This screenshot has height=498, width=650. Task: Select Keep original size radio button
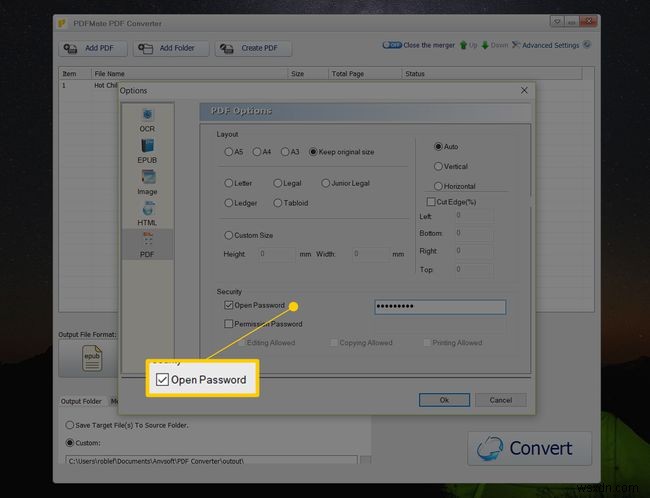click(x=313, y=152)
